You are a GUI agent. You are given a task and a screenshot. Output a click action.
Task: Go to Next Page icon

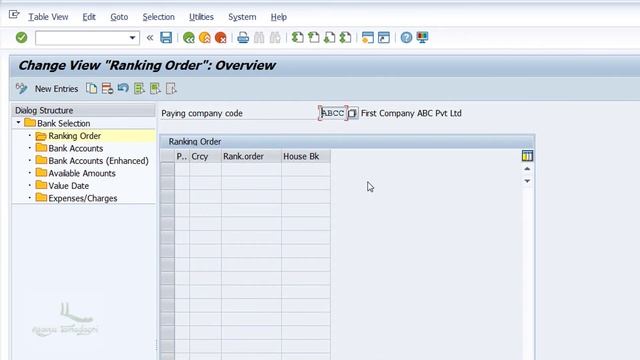pos(329,38)
